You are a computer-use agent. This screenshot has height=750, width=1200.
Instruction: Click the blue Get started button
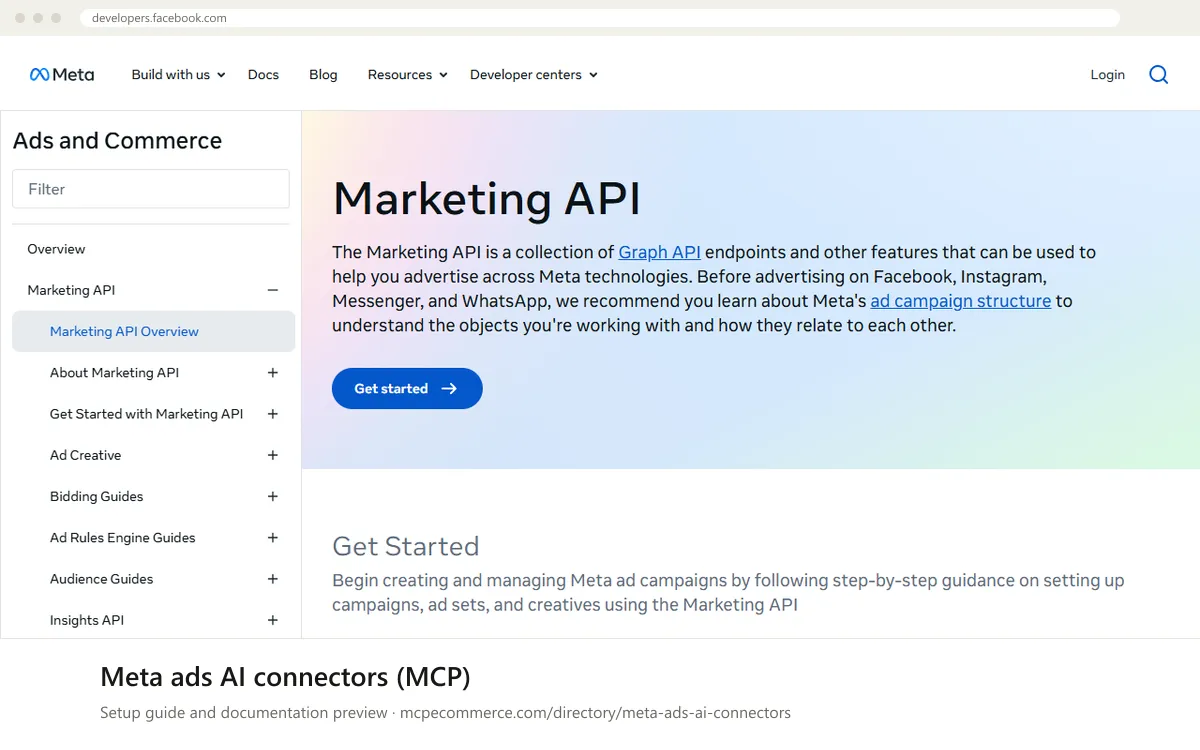[407, 389]
